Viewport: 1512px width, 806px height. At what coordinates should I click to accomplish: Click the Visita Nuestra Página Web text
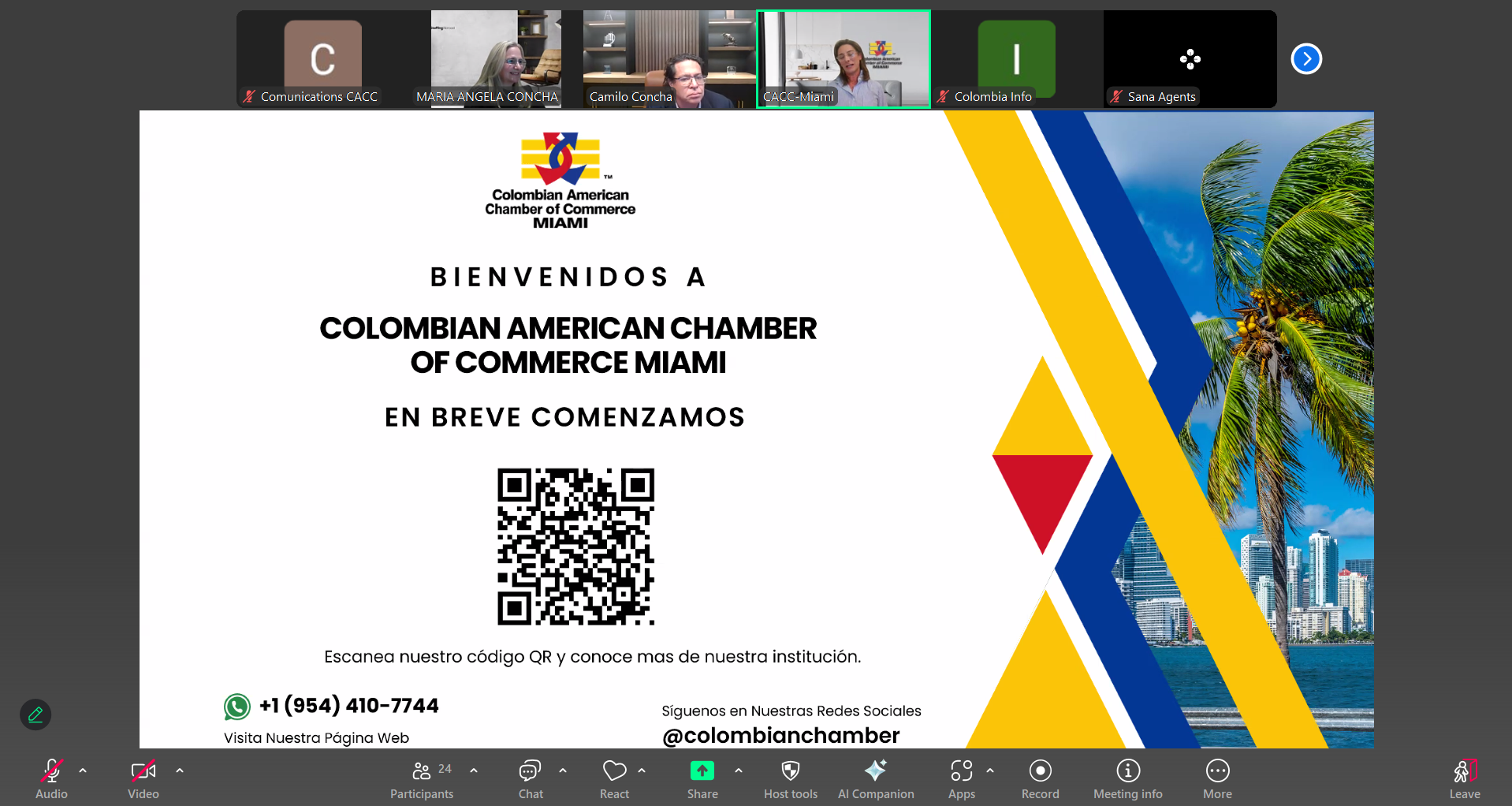pos(316,738)
